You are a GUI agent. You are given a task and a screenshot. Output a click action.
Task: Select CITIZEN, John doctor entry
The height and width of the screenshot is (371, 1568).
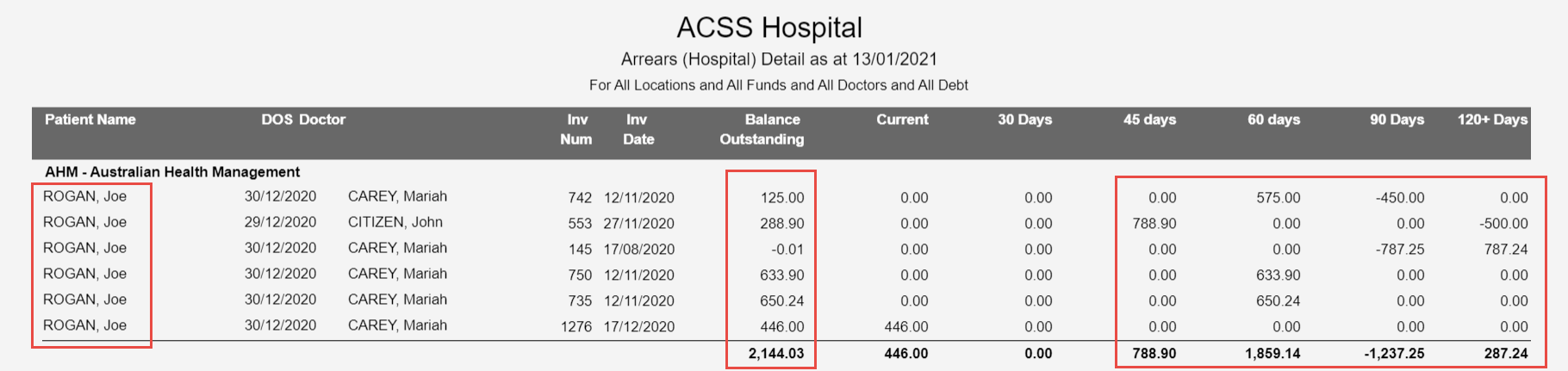395,222
